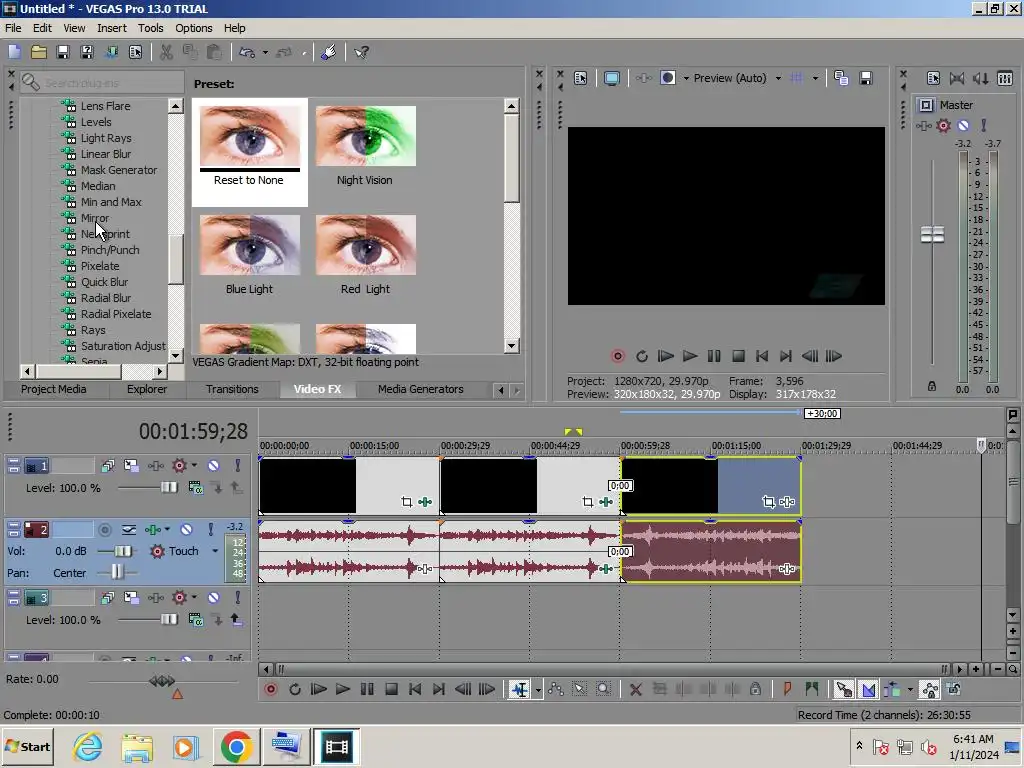Mute the Master bus
This screenshot has height=768, width=1024.
tap(963, 125)
